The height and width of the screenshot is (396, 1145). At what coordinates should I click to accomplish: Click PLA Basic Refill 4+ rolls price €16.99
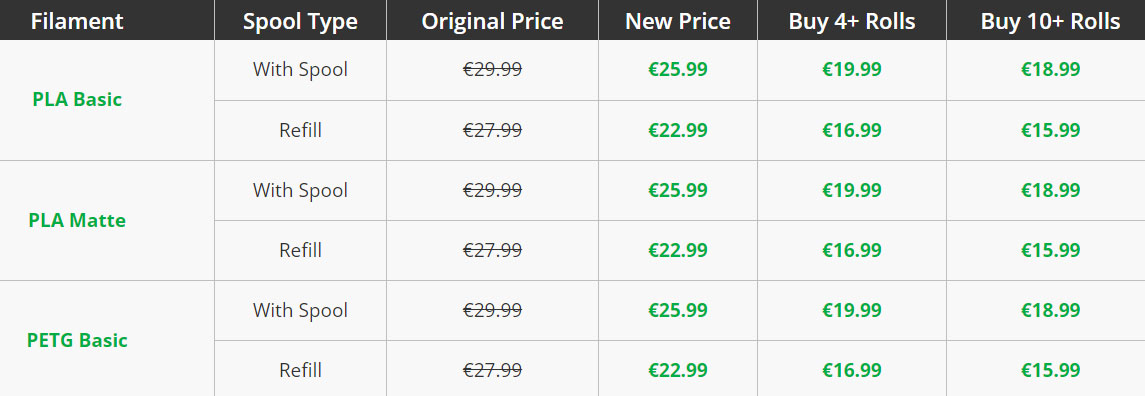(851, 130)
